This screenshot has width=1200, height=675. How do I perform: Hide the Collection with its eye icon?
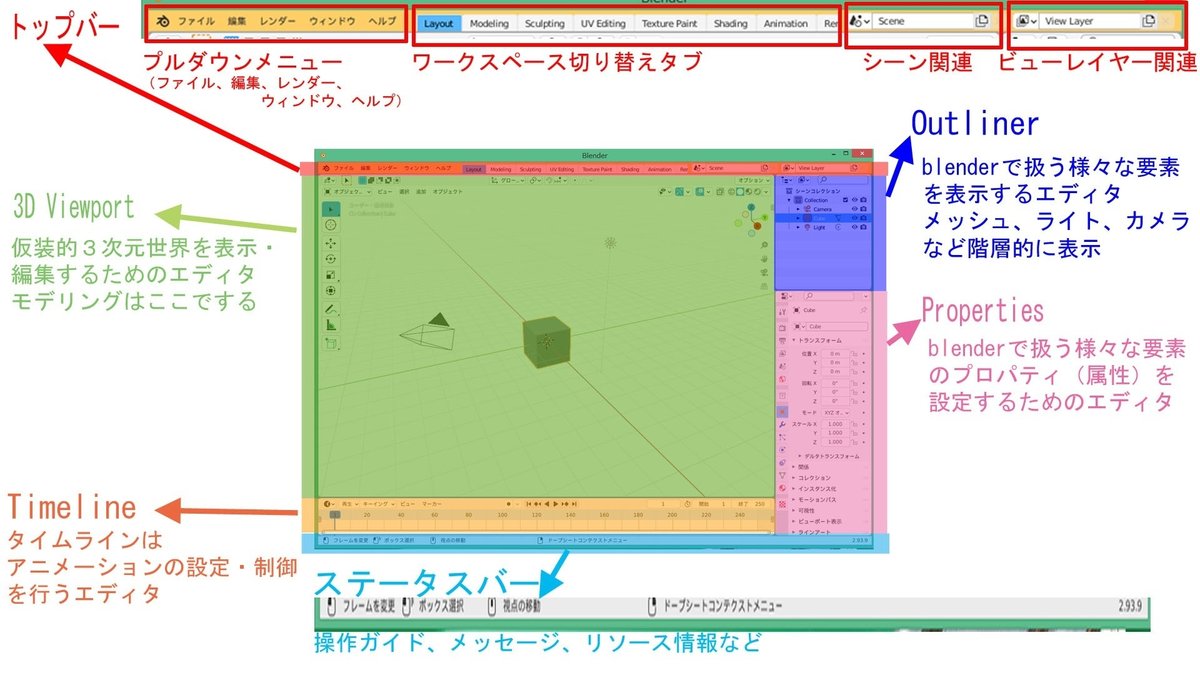(x=855, y=200)
